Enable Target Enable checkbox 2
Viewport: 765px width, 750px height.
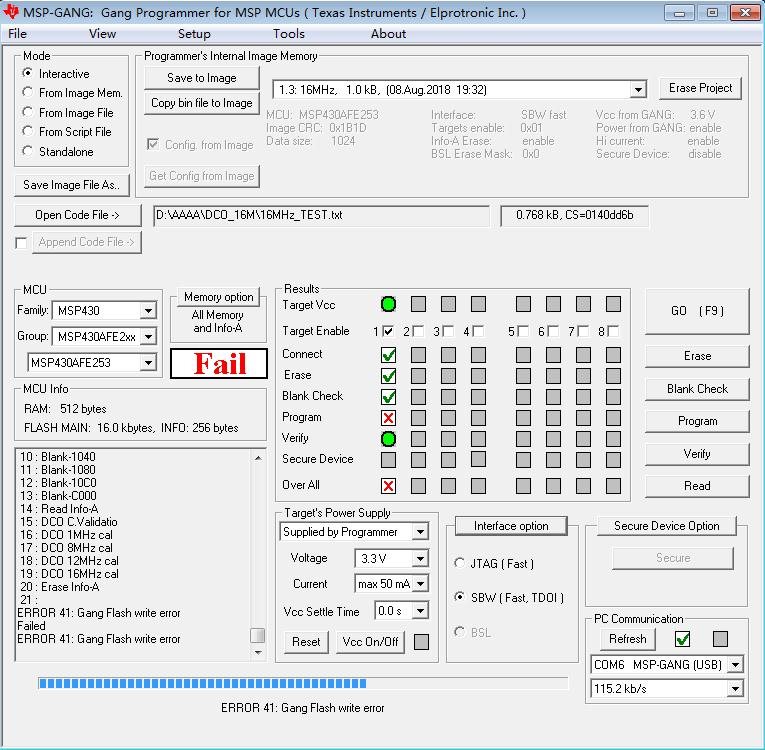(x=418, y=331)
